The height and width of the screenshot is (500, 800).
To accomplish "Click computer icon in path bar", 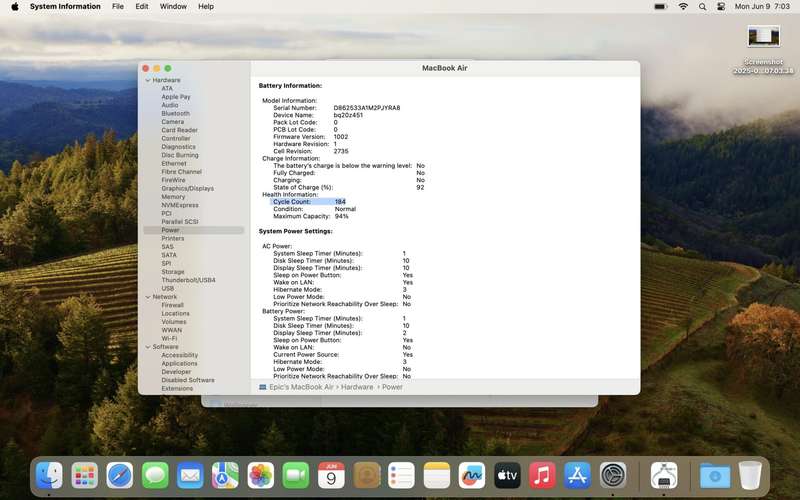I will click(263, 387).
